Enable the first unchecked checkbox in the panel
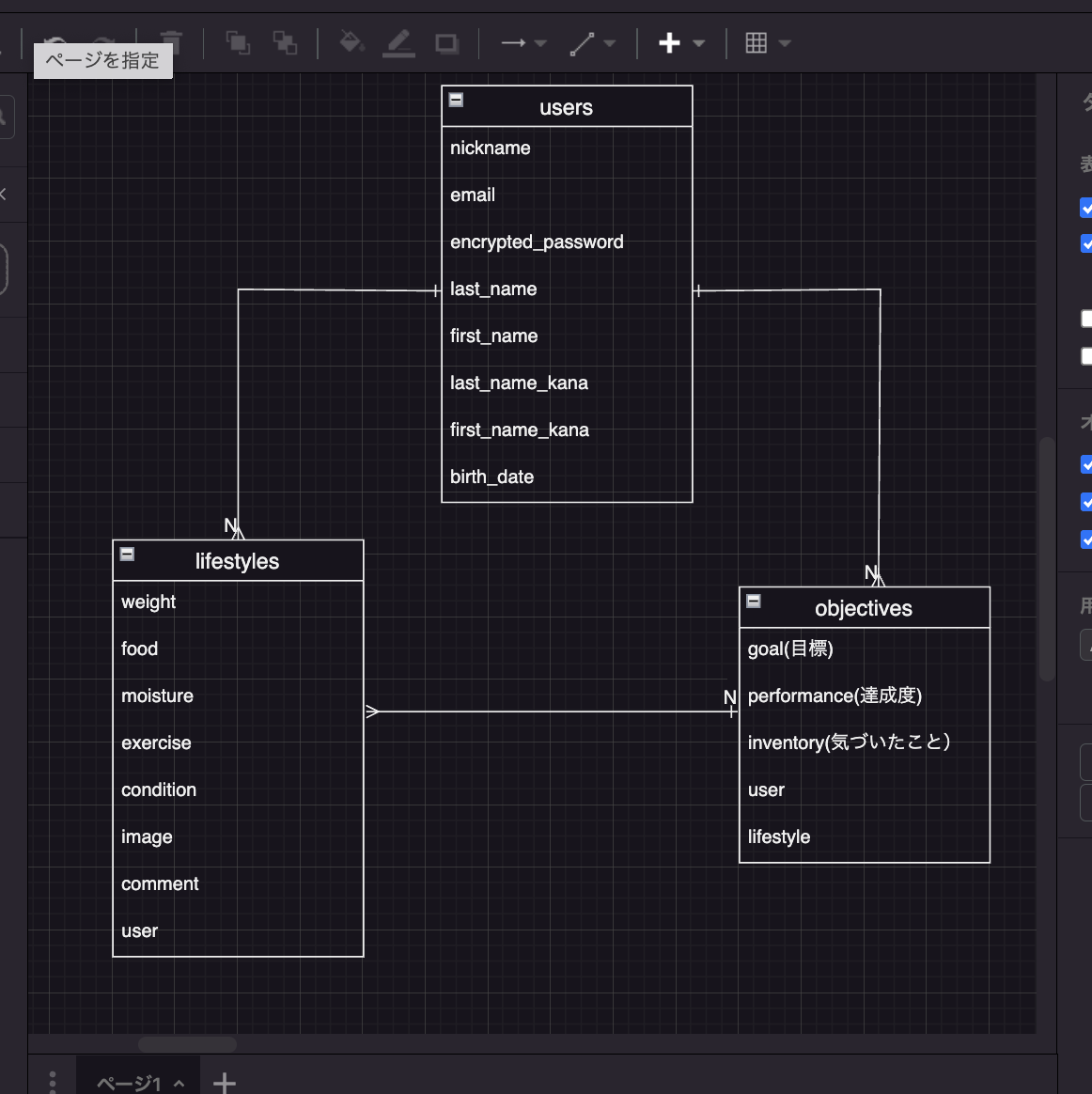 1085,319
